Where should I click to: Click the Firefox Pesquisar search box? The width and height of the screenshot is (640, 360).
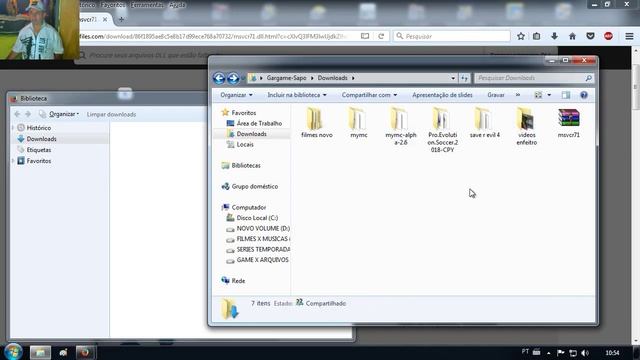point(452,36)
